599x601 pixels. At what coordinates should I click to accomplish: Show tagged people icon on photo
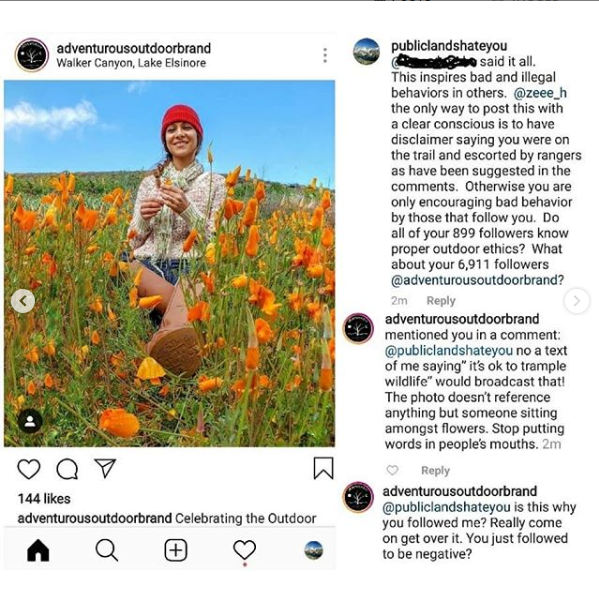point(30,421)
